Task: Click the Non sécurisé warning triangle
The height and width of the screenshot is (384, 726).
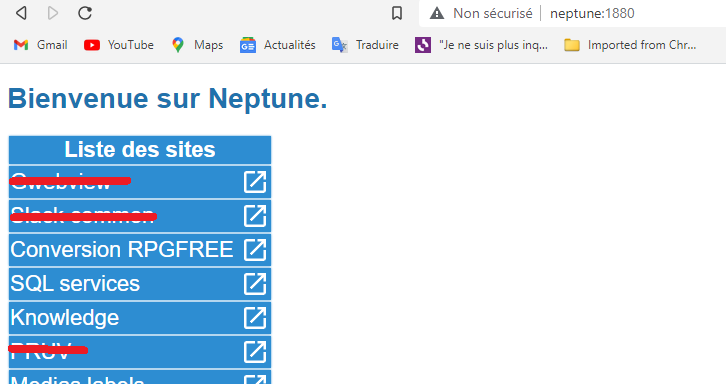Action: click(437, 13)
